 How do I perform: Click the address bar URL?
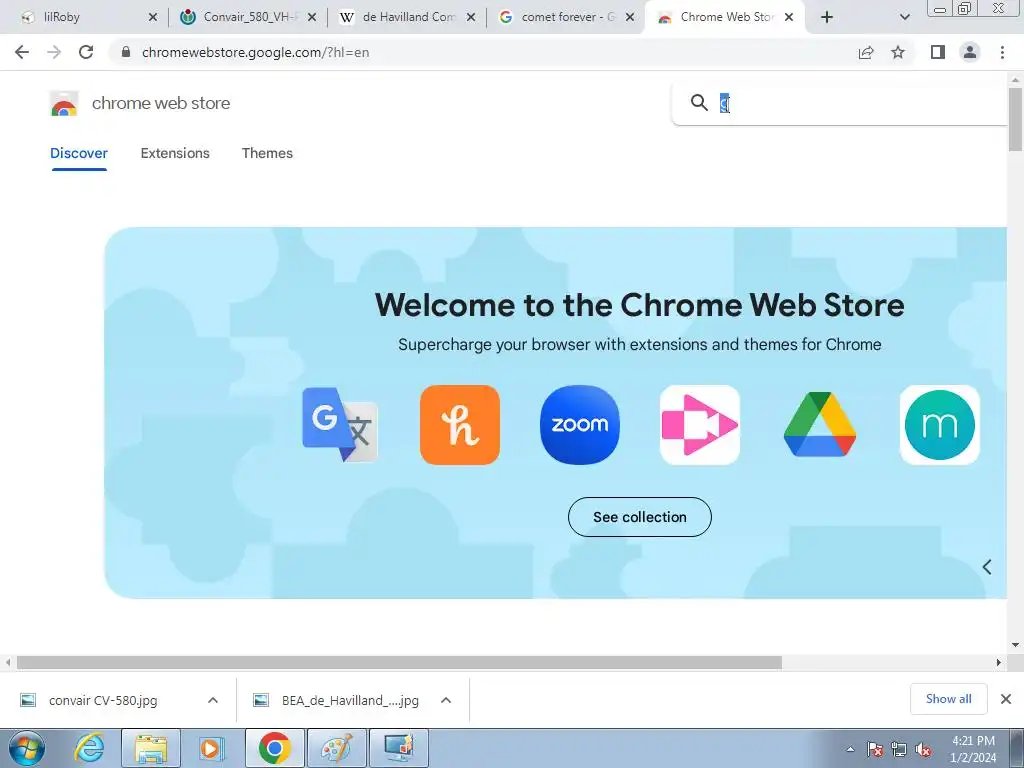pos(255,52)
